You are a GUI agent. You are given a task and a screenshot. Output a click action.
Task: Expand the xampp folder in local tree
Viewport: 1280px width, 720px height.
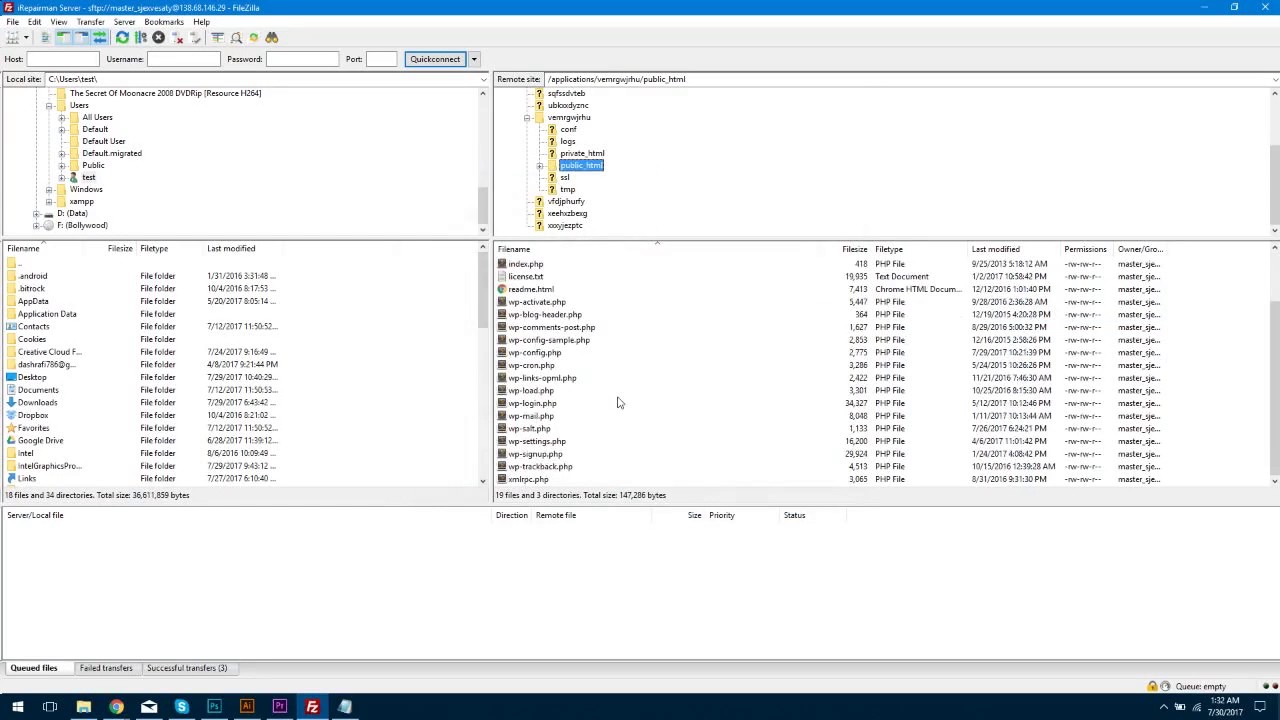48,201
